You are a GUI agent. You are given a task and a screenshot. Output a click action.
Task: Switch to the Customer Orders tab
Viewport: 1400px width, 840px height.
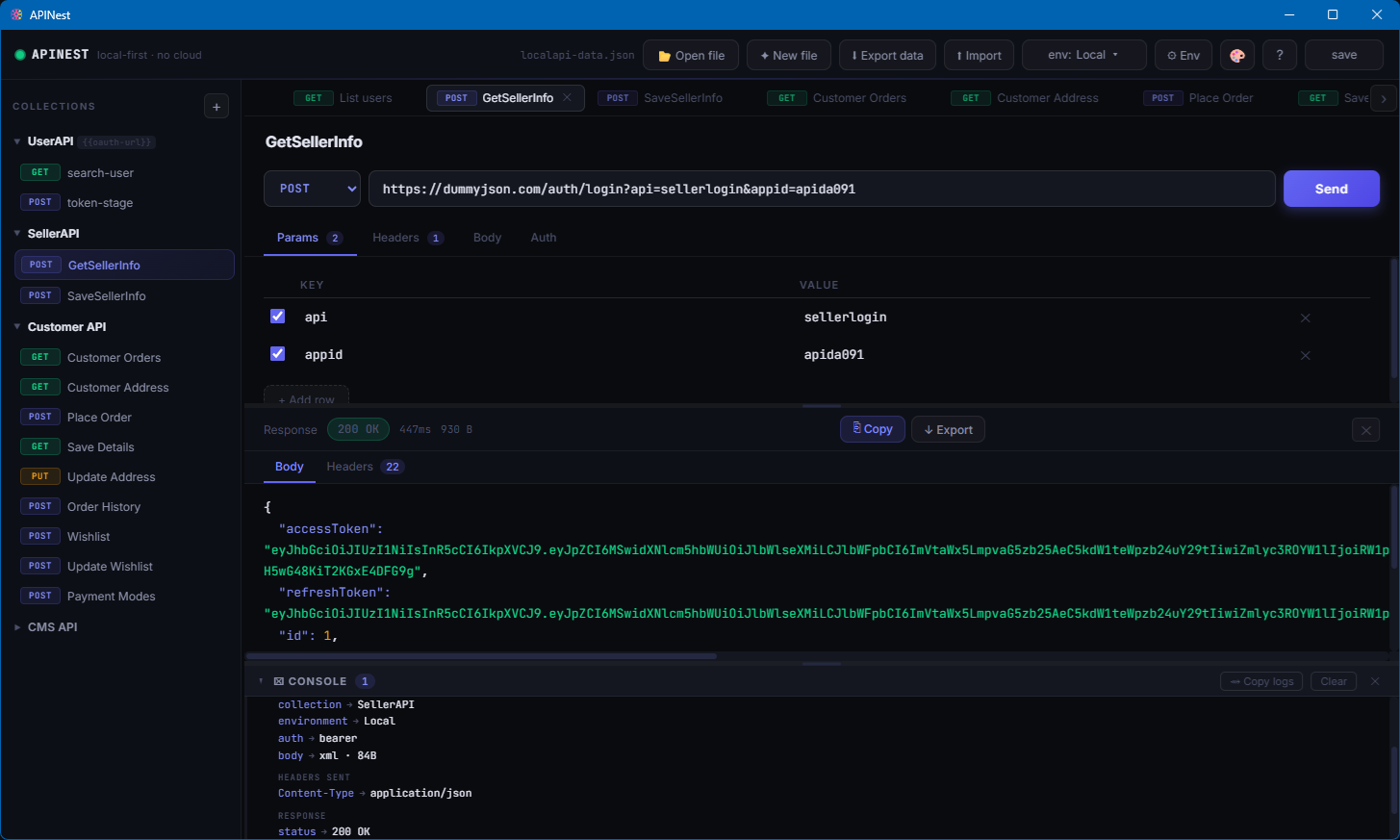[837, 98]
